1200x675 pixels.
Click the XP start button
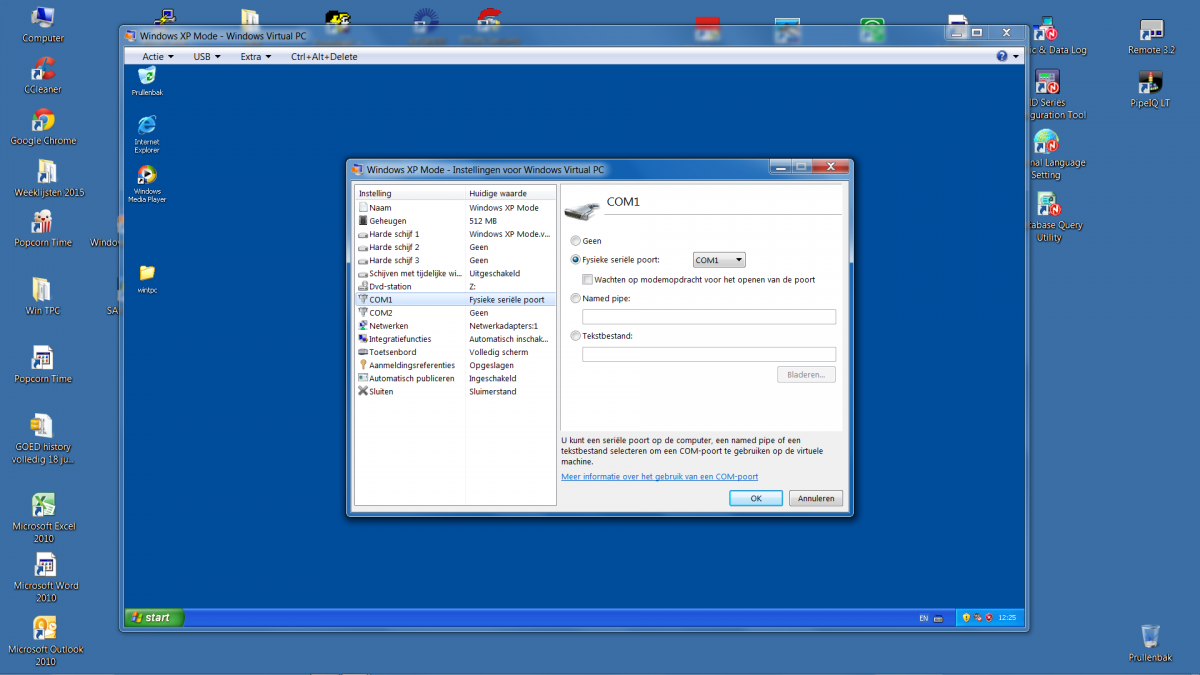click(154, 618)
